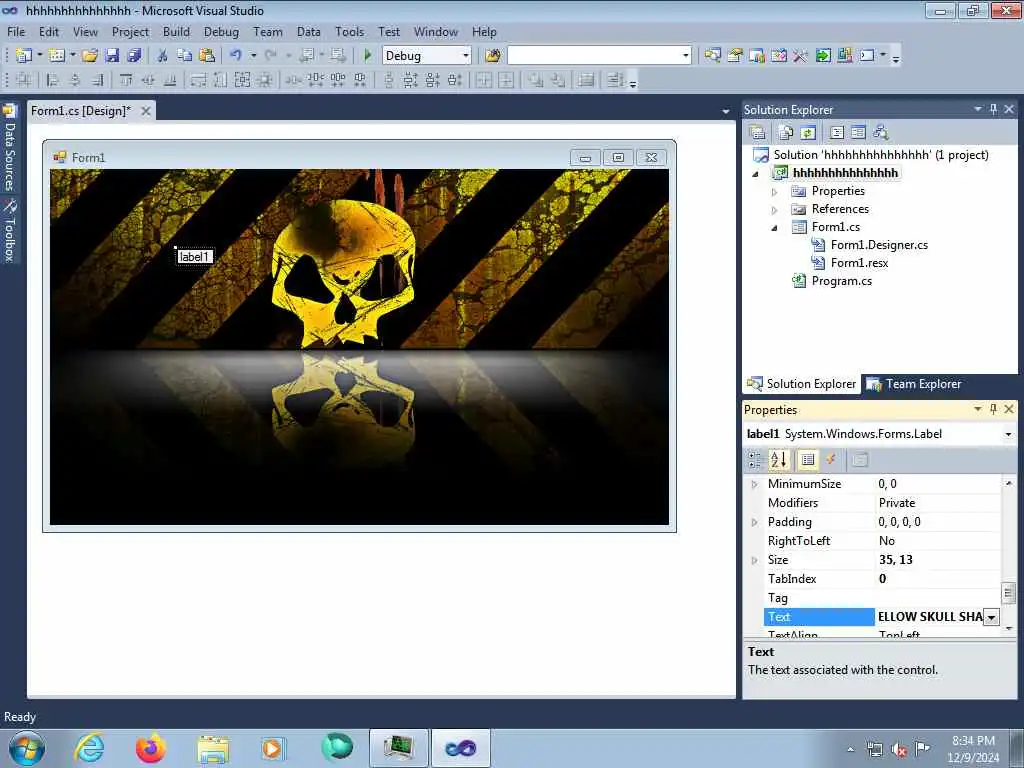The width and height of the screenshot is (1024, 768).
Task: Open the empty find combo box dropdown
Action: [686, 56]
